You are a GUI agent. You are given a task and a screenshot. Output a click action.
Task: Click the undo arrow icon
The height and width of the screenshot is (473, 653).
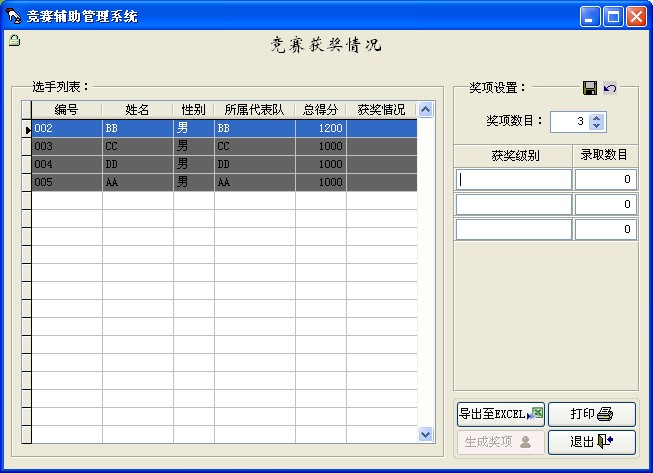[x=610, y=88]
